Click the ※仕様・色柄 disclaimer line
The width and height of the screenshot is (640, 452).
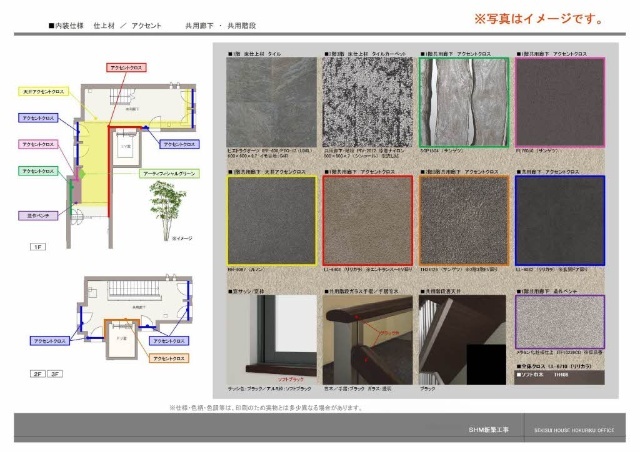pos(266,407)
